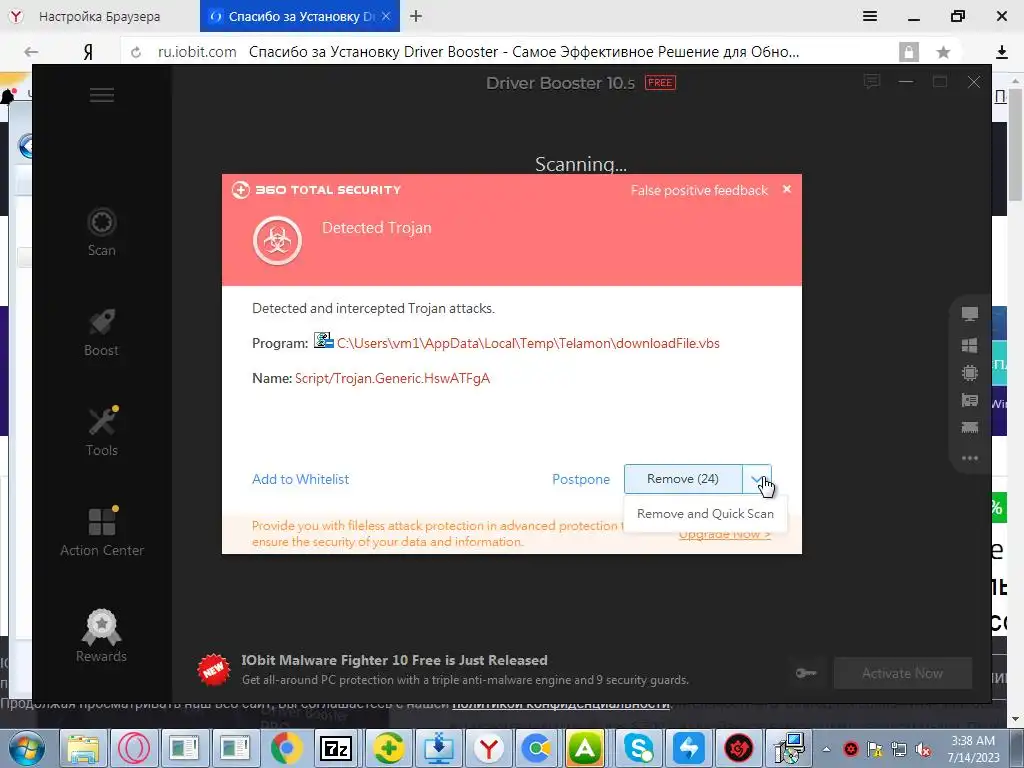Click Postpone link in alert
The image size is (1024, 768).
581,479
